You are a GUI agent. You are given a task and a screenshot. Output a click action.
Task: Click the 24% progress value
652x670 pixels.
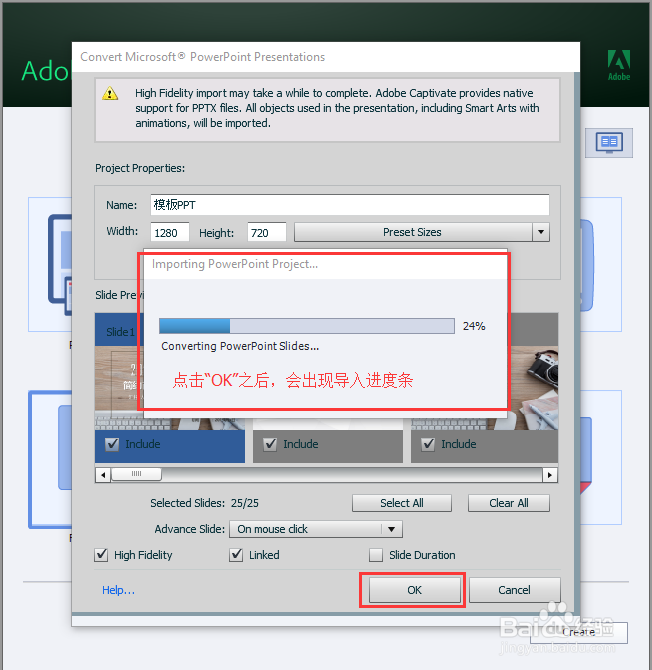tap(474, 326)
